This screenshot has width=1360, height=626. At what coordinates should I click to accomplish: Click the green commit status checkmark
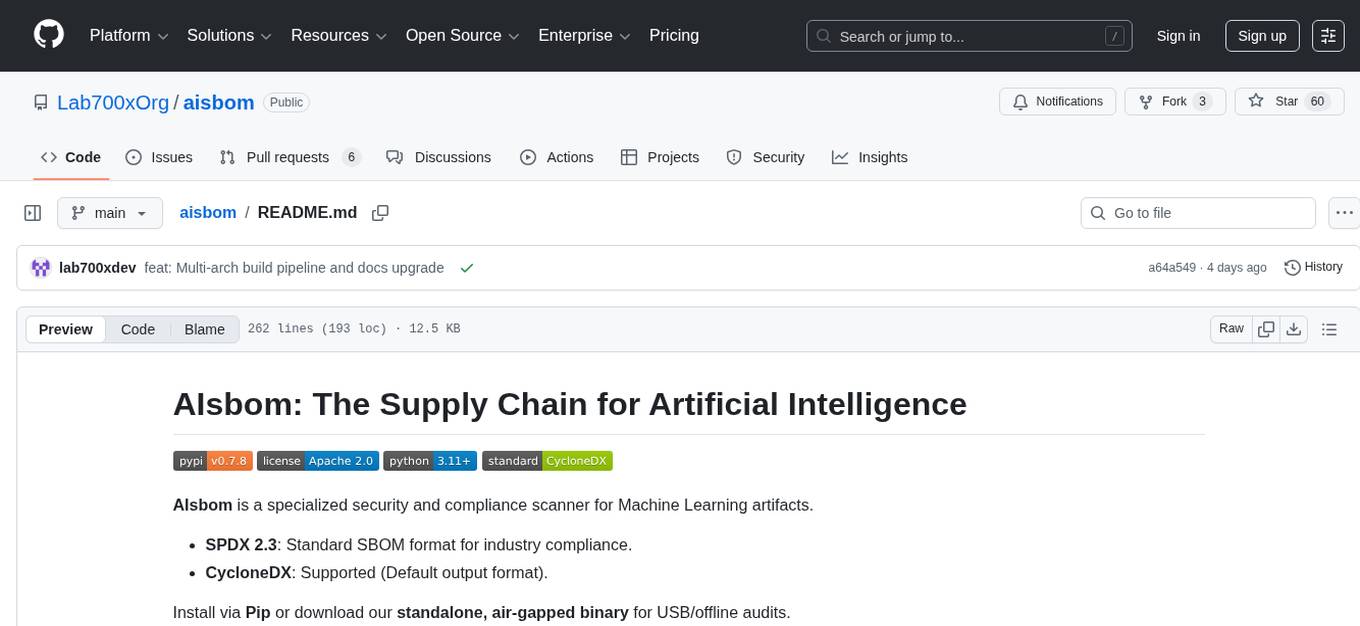coord(466,268)
